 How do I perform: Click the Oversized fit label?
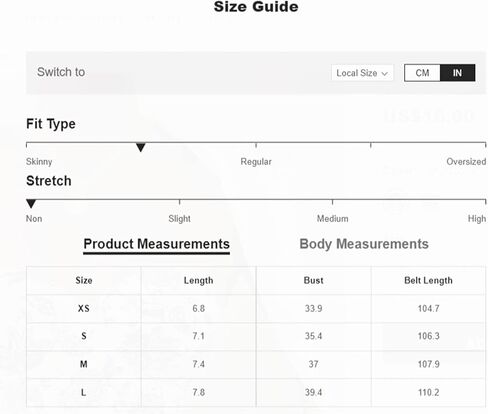click(x=466, y=162)
